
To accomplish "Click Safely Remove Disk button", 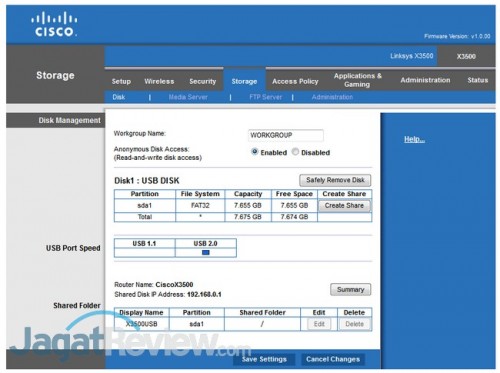I will [335, 180].
